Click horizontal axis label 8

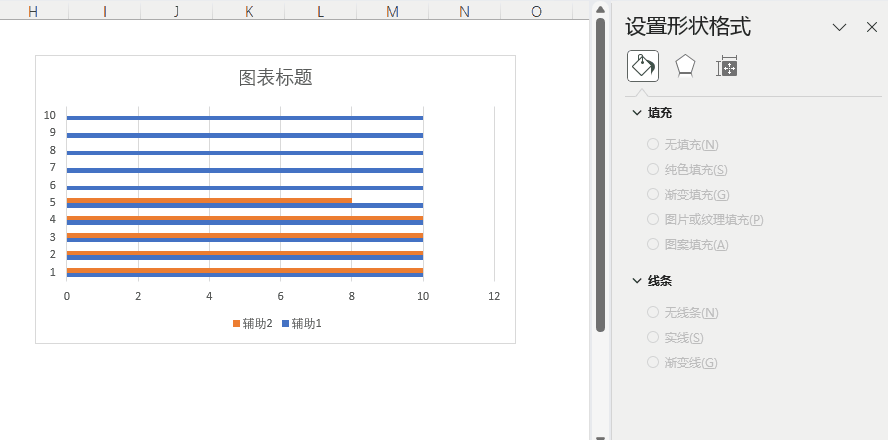pos(352,296)
